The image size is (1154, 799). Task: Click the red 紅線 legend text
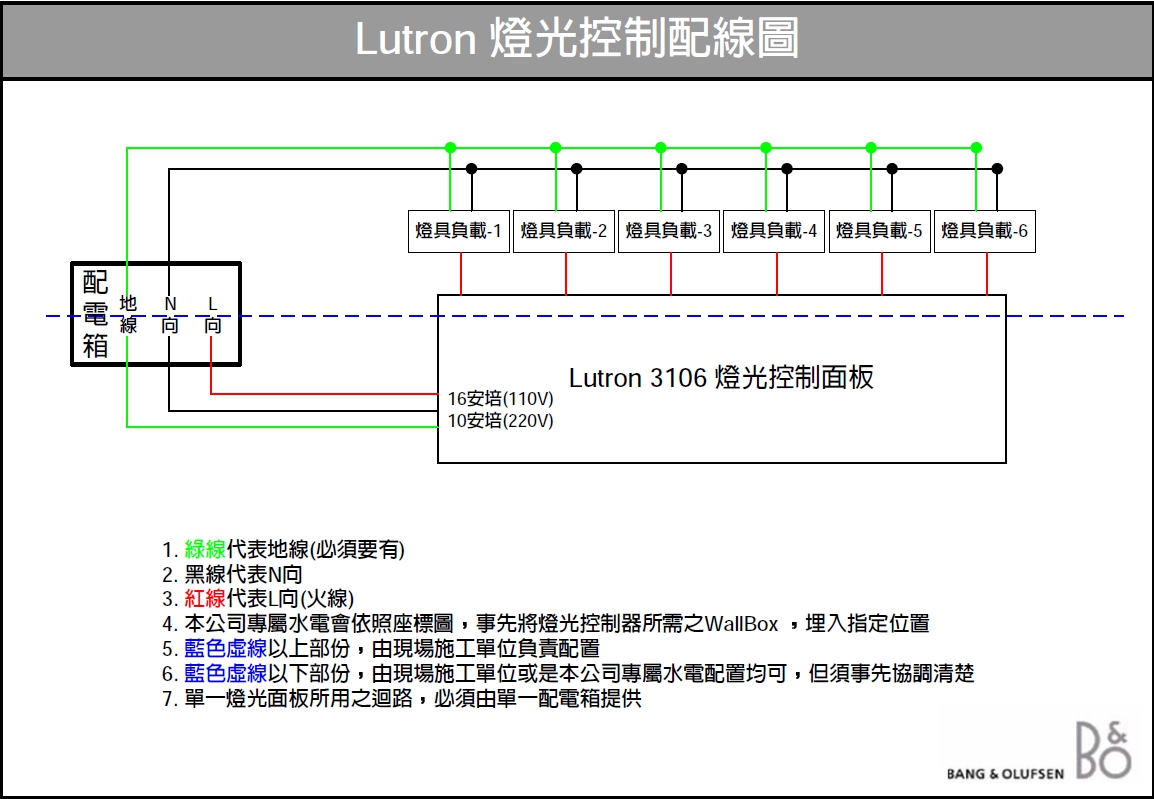205,599
